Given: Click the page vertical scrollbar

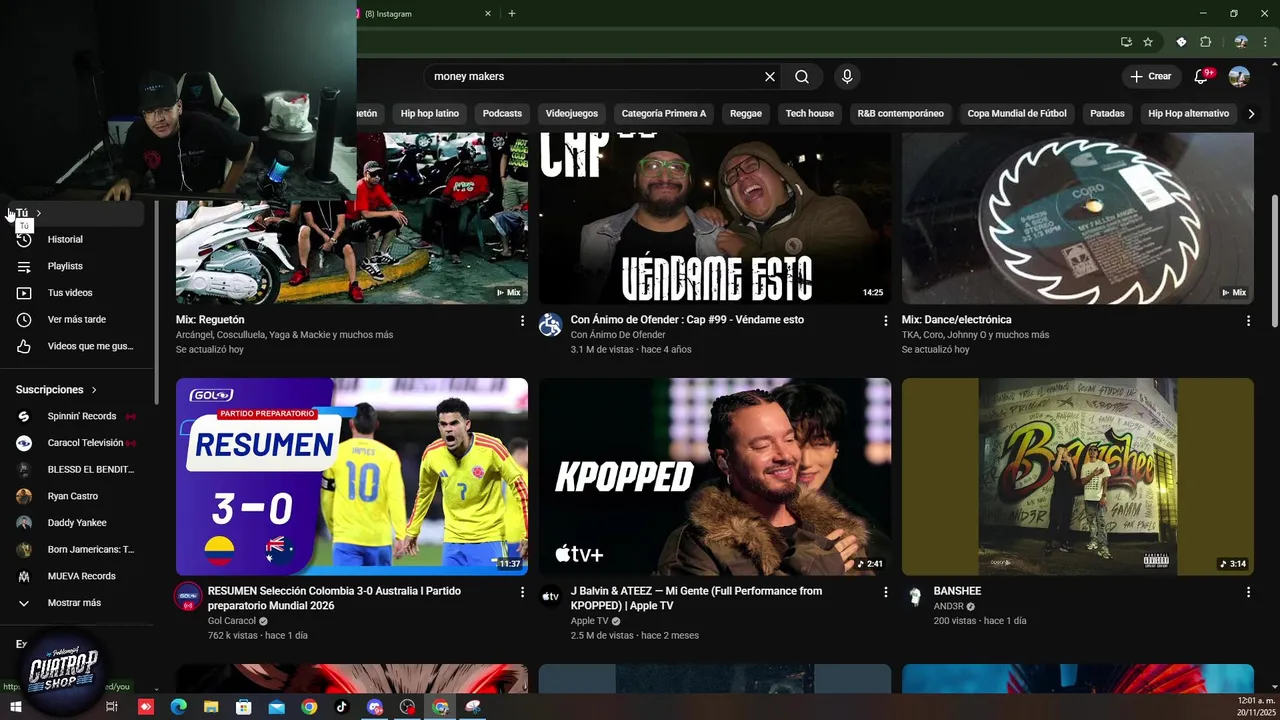Looking at the screenshot, I should (1274, 260).
